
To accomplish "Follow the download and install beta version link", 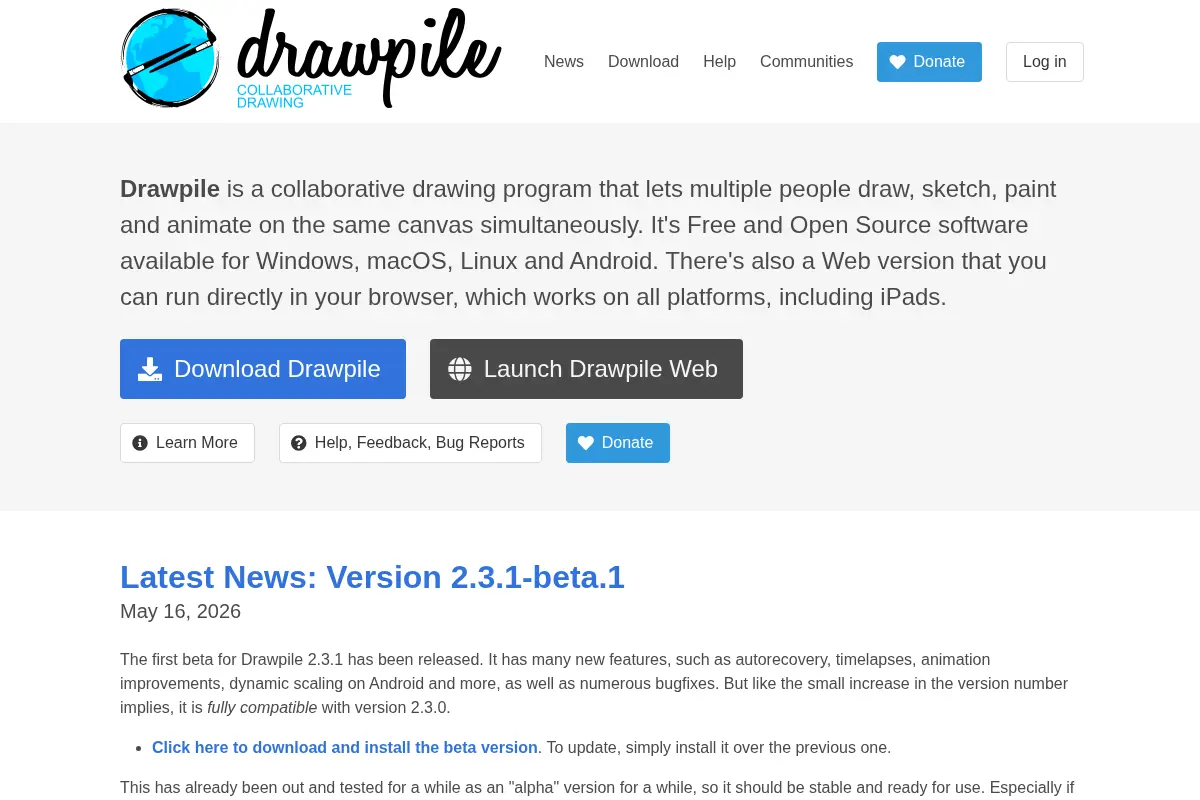I will pyautogui.click(x=345, y=747).
